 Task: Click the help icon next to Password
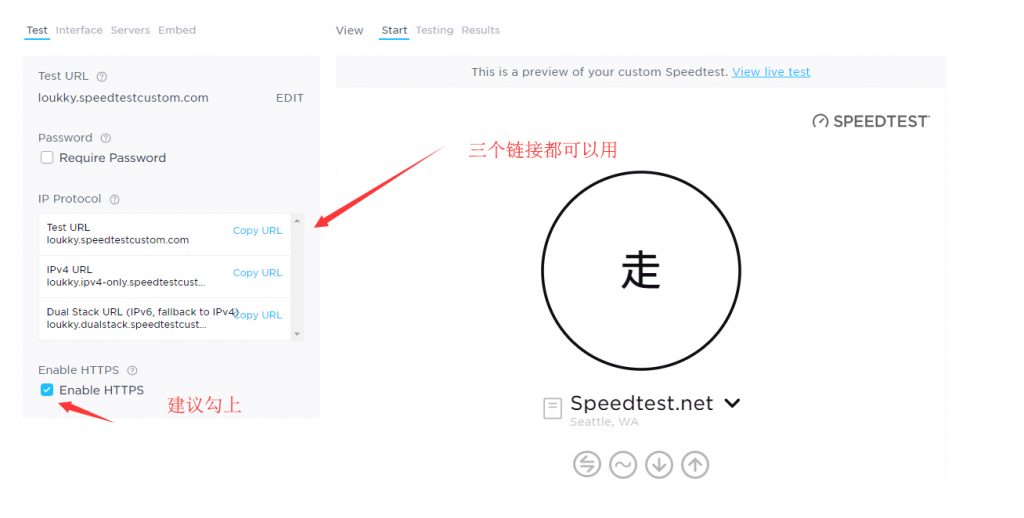coord(106,138)
